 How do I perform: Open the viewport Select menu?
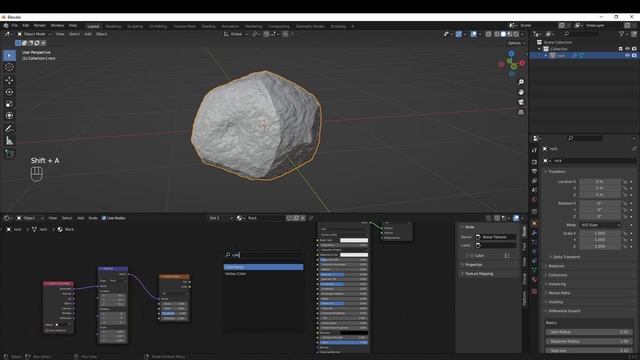point(74,34)
